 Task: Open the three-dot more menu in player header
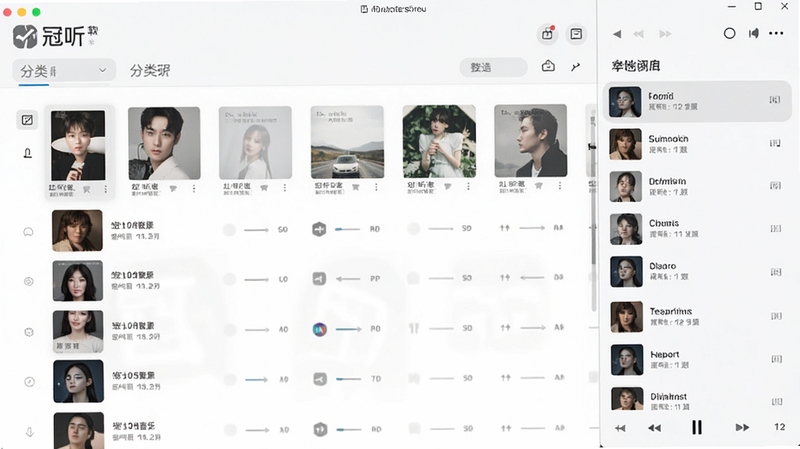pos(776,34)
